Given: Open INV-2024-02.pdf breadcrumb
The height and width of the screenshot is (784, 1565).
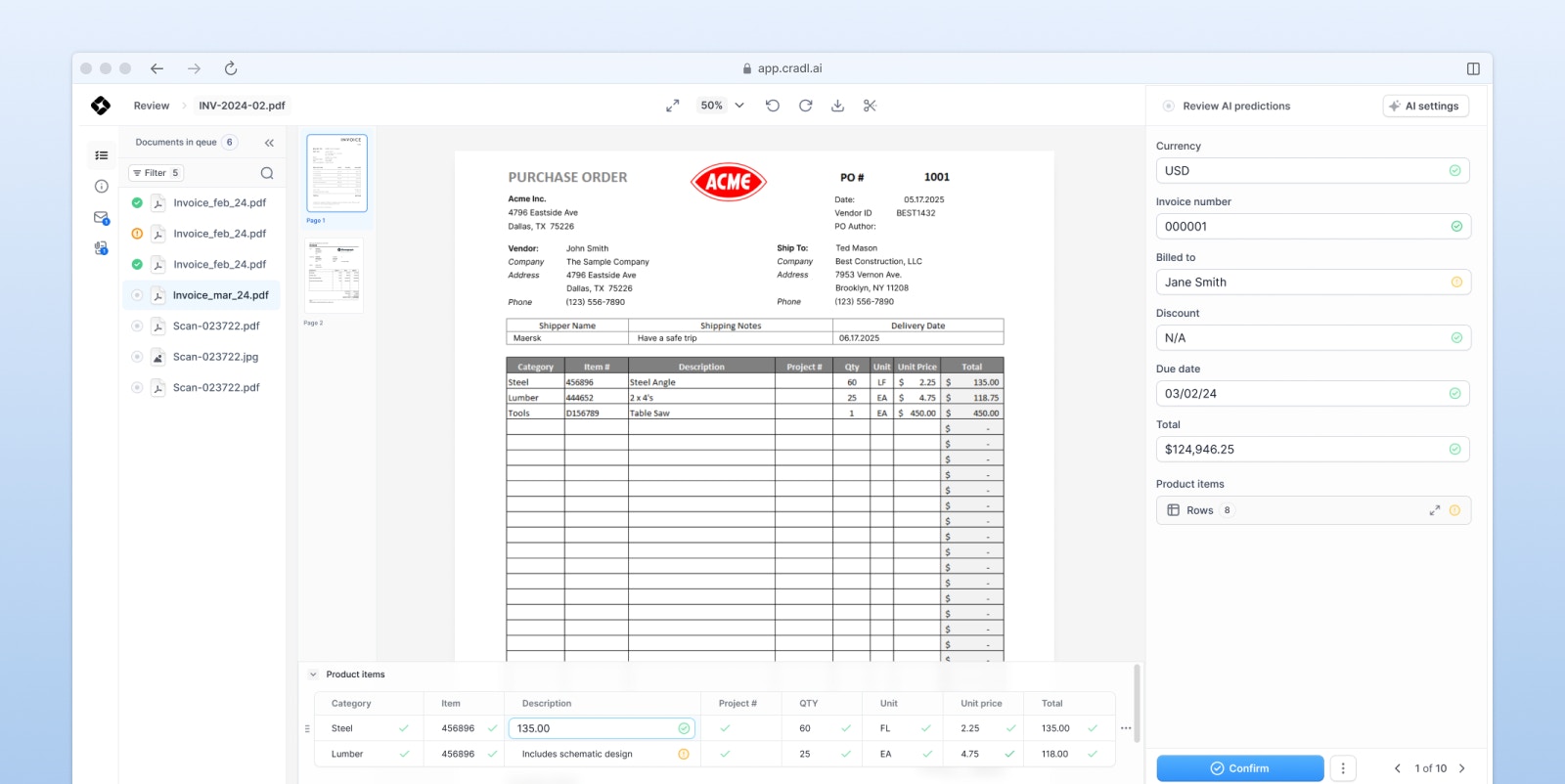Looking at the screenshot, I should (242, 106).
